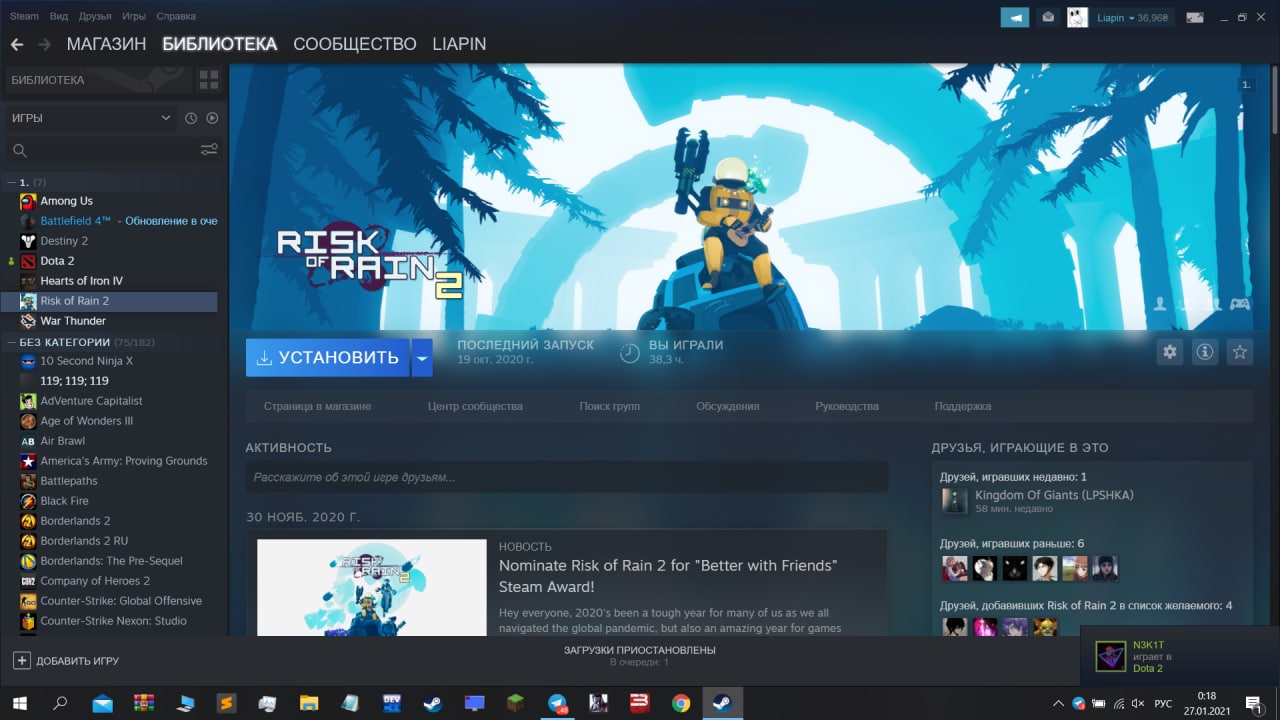
Task: Go forward with the right arrow
Action: [x=44, y=44]
